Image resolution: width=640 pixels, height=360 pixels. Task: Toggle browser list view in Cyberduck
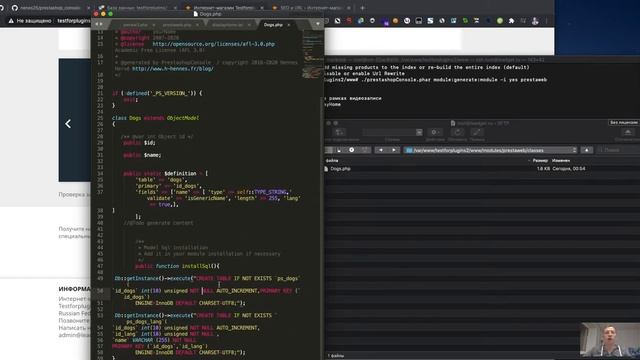point(329,150)
